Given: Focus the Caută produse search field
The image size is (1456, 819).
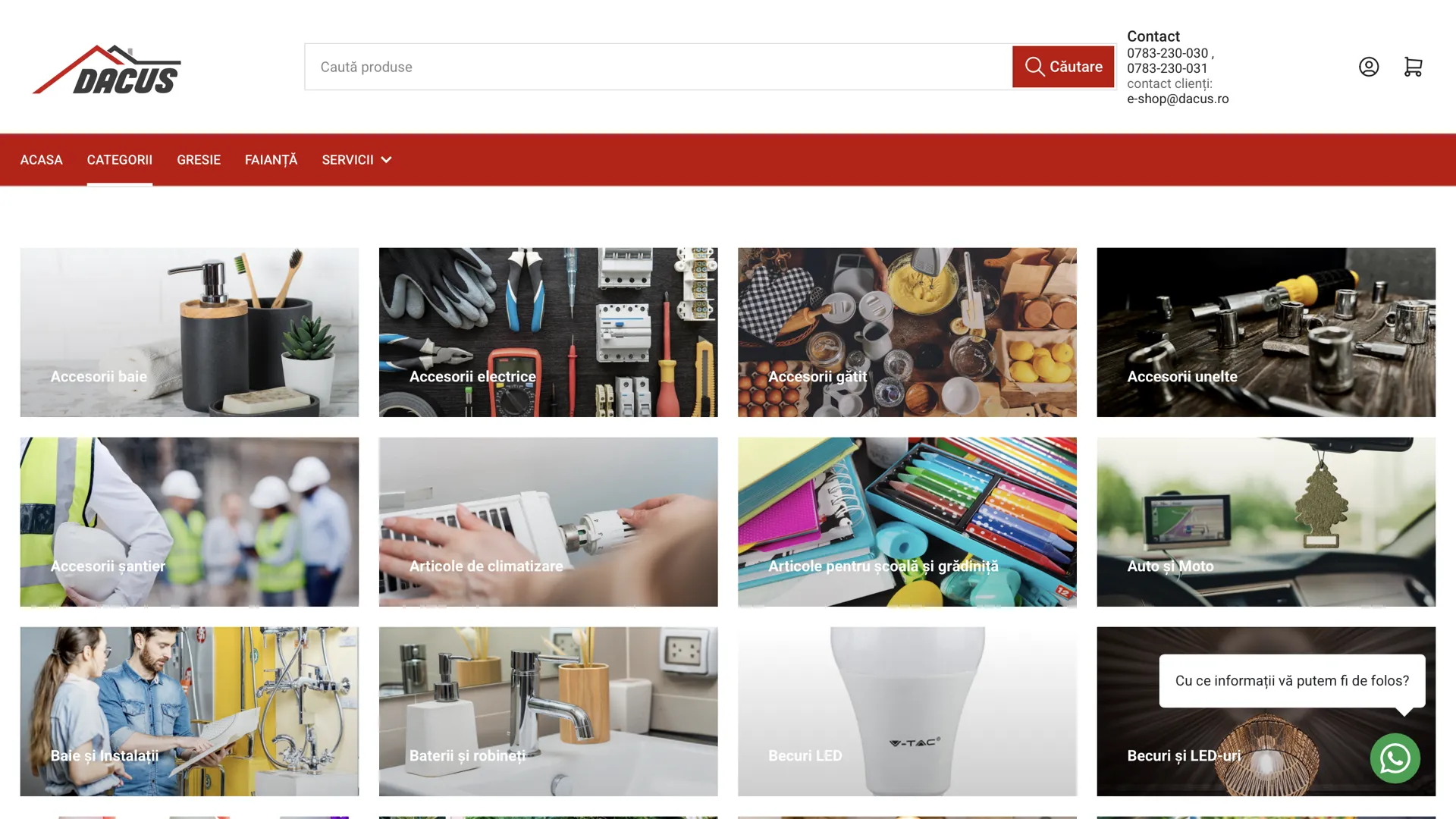Looking at the screenshot, I should (x=658, y=67).
